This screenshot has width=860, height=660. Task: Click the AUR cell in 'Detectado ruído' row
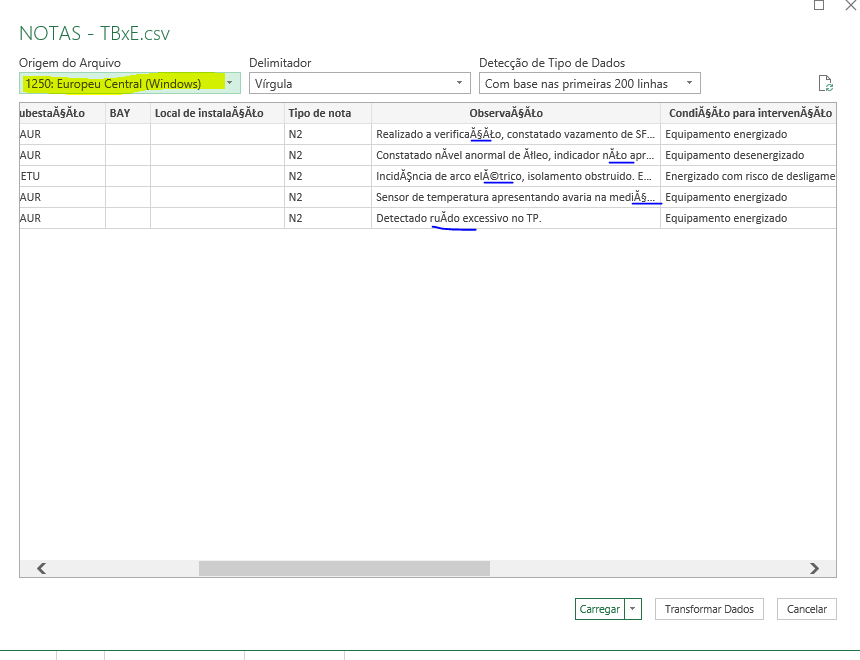tap(62, 218)
